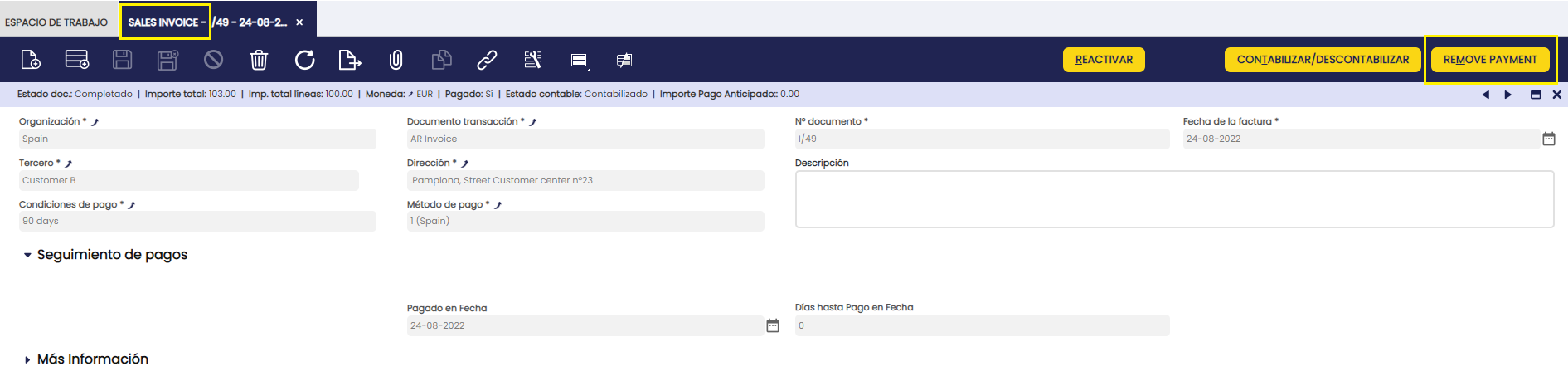Delete the record with trash icon
The height and width of the screenshot is (386, 1568).
pyautogui.click(x=259, y=60)
